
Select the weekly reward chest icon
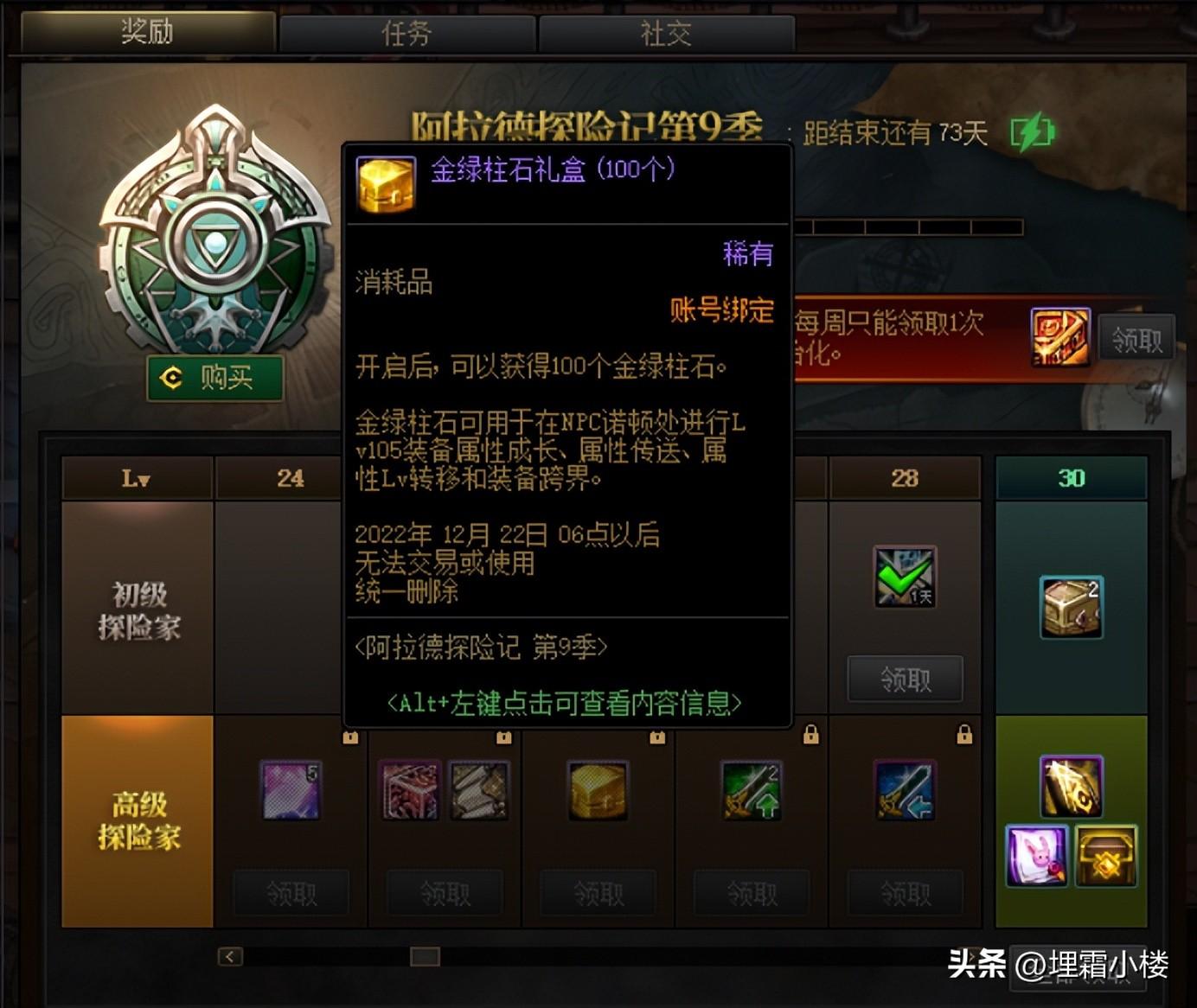coord(1060,337)
